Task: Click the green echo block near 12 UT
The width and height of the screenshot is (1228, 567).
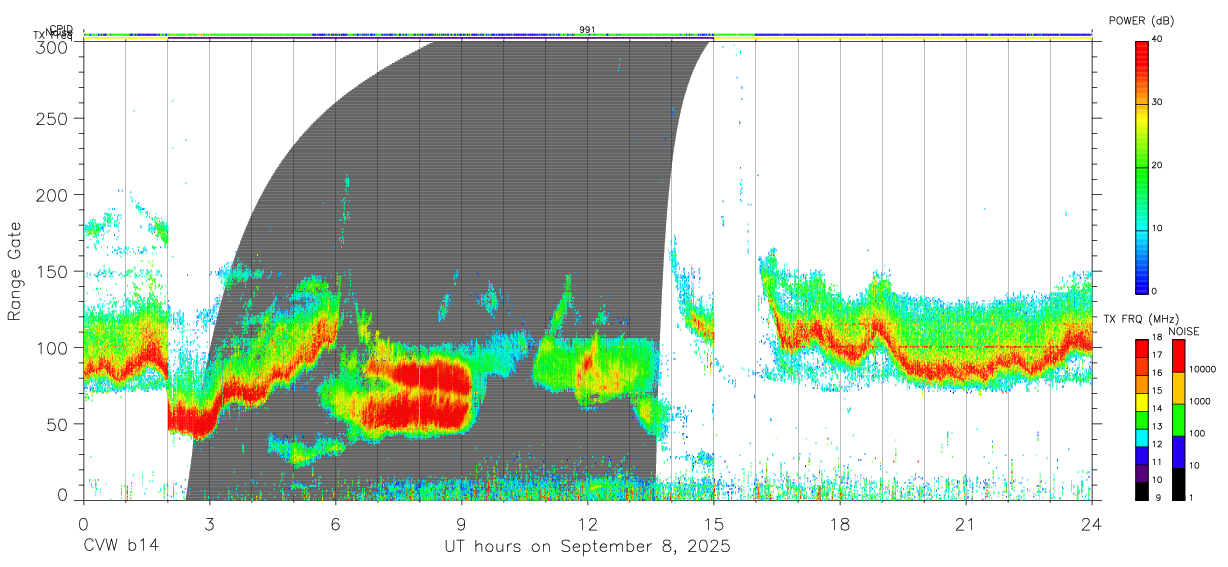Action: click(595, 368)
